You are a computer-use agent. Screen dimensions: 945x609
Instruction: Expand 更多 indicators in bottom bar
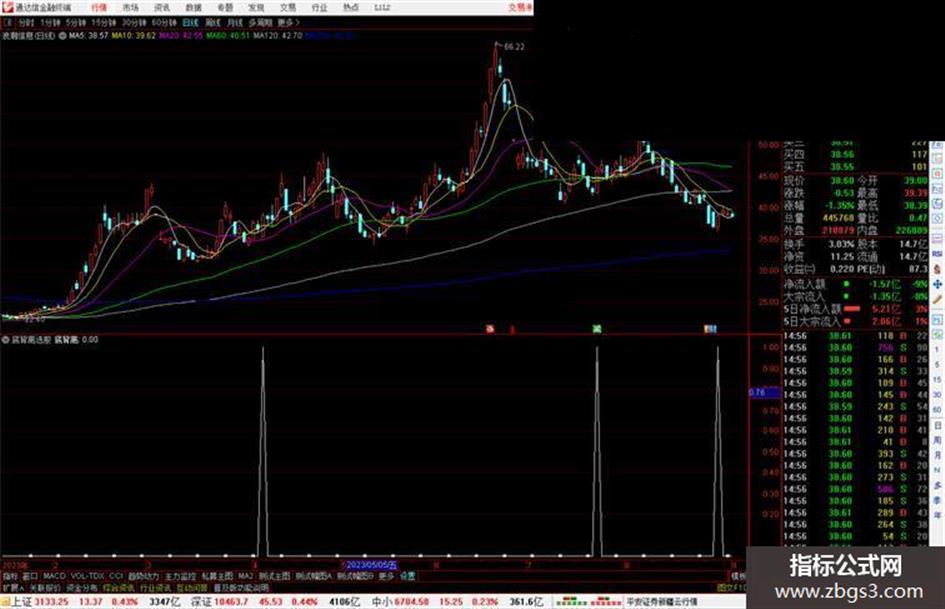(x=386, y=576)
